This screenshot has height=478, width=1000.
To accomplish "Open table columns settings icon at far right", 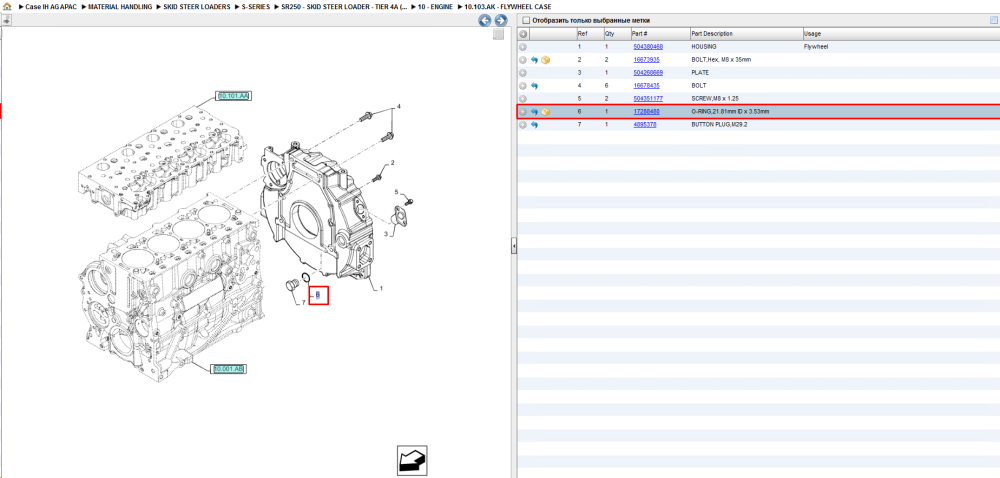I will pyautogui.click(x=994, y=20).
